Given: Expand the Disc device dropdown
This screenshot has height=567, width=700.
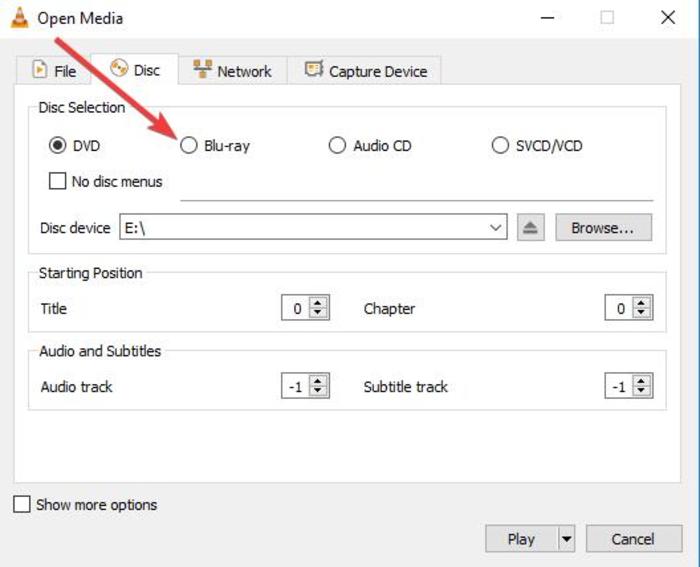Looking at the screenshot, I should coord(497,228).
